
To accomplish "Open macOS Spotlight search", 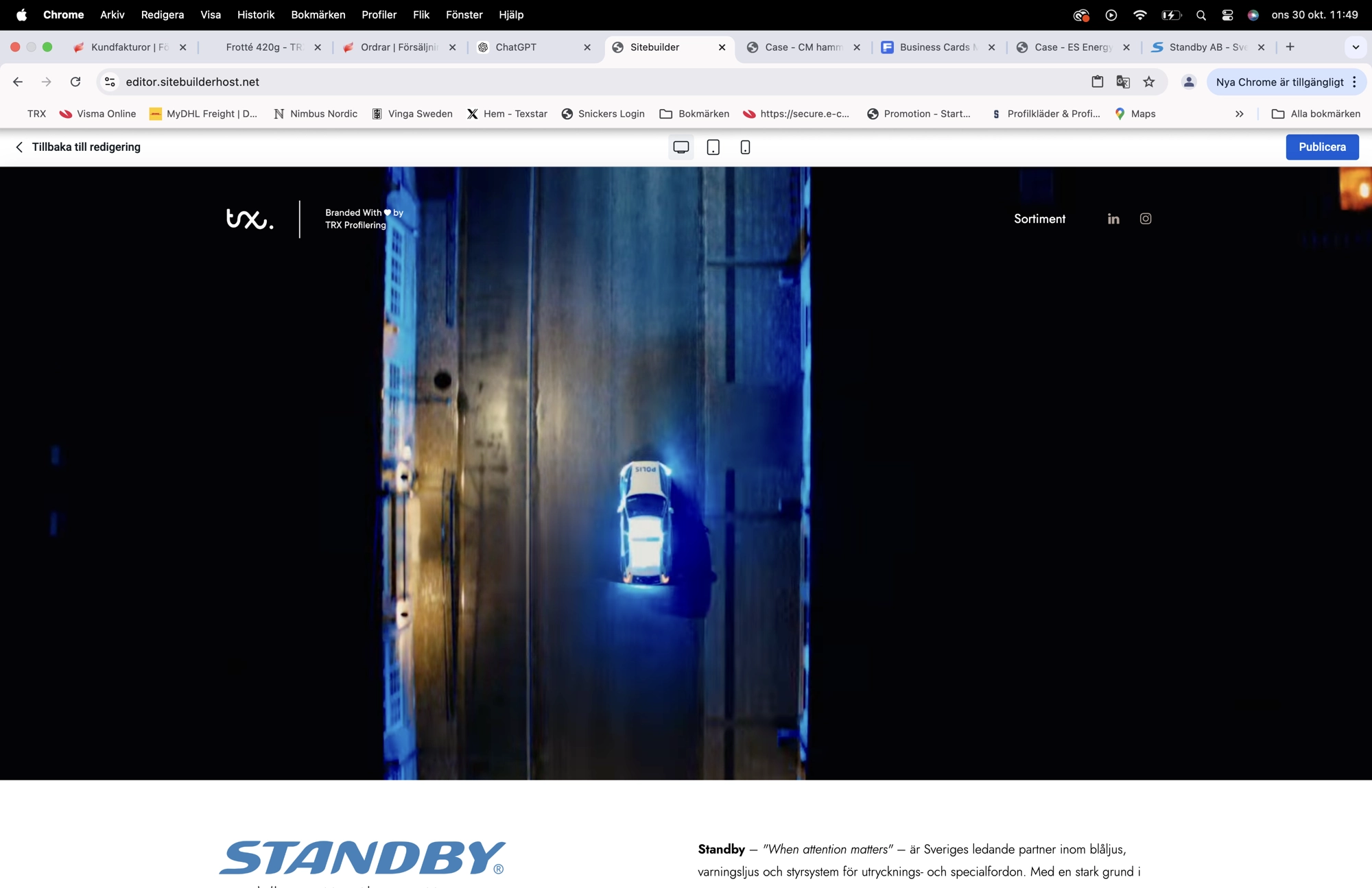I will [1200, 15].
